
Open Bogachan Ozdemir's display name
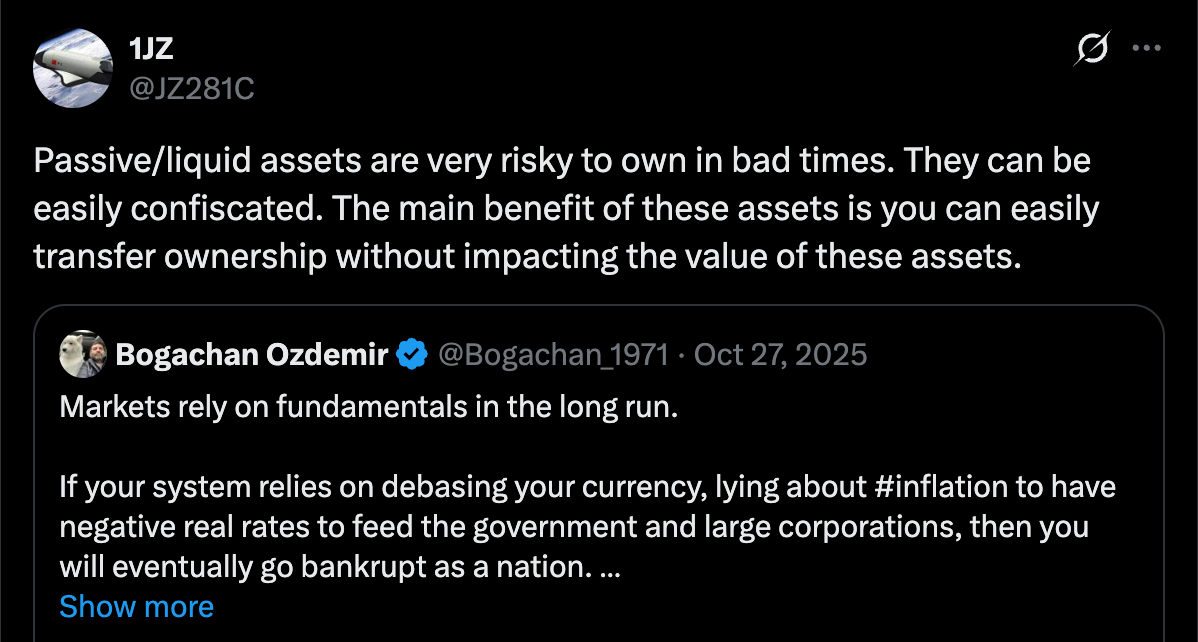(252, 354)
